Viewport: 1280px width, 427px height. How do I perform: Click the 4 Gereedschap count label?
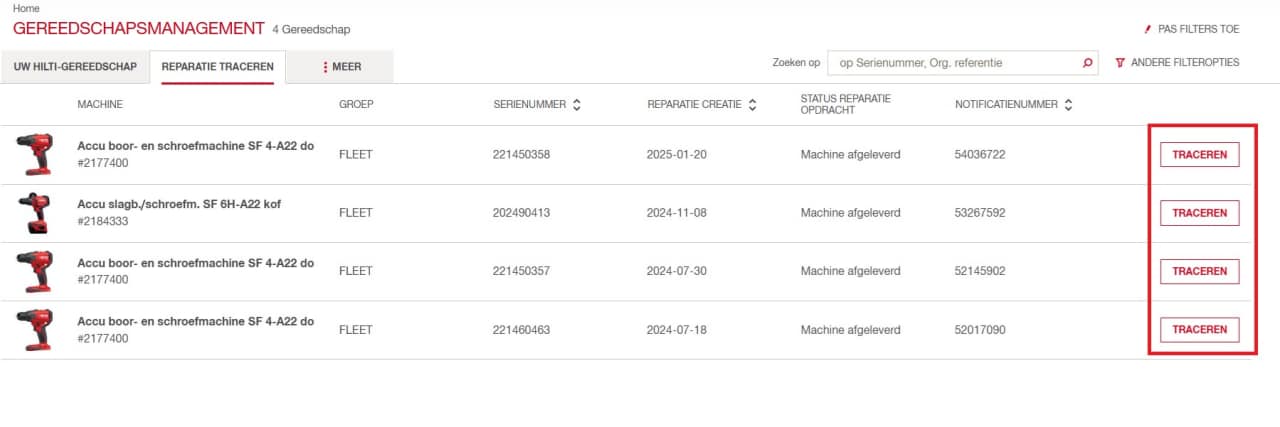point(313,30)
